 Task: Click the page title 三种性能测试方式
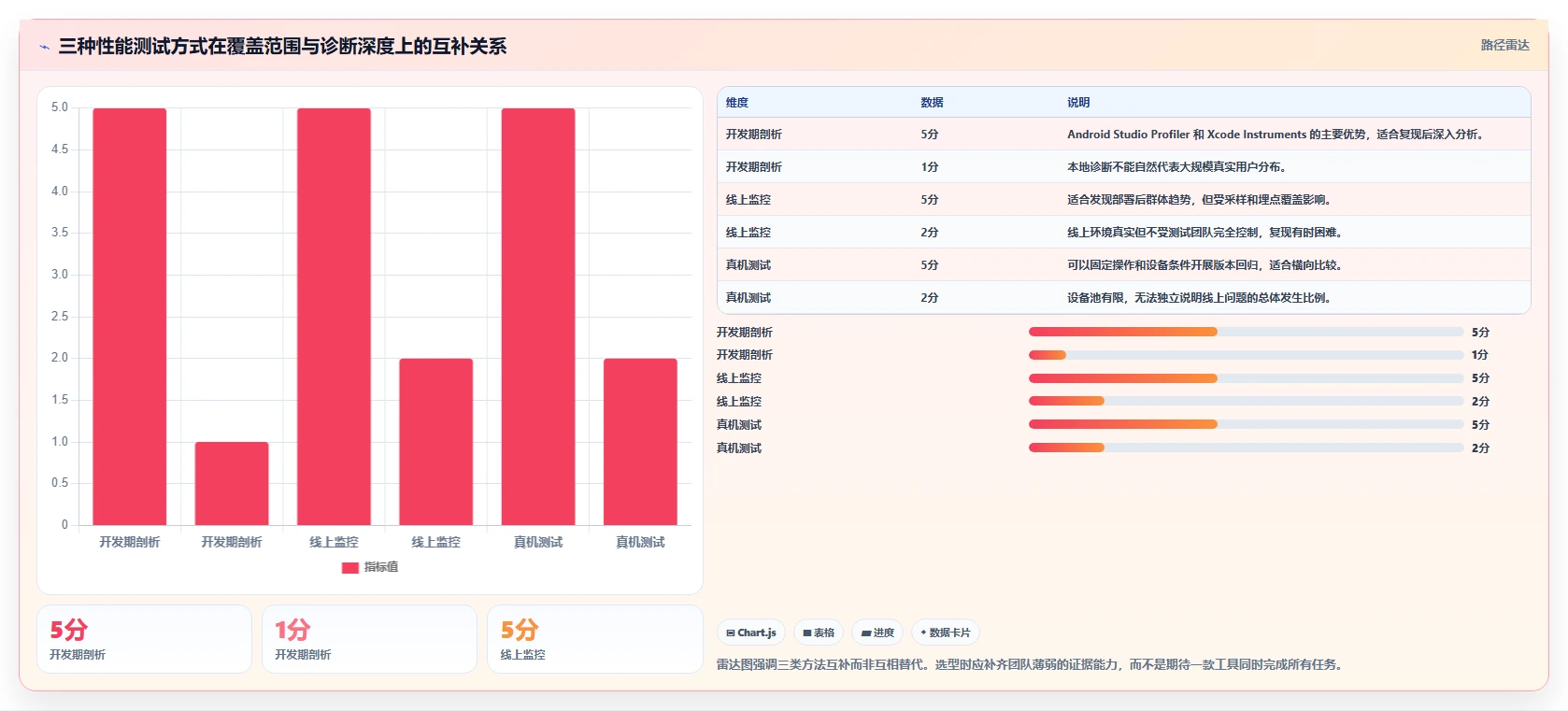click(282, 46)
